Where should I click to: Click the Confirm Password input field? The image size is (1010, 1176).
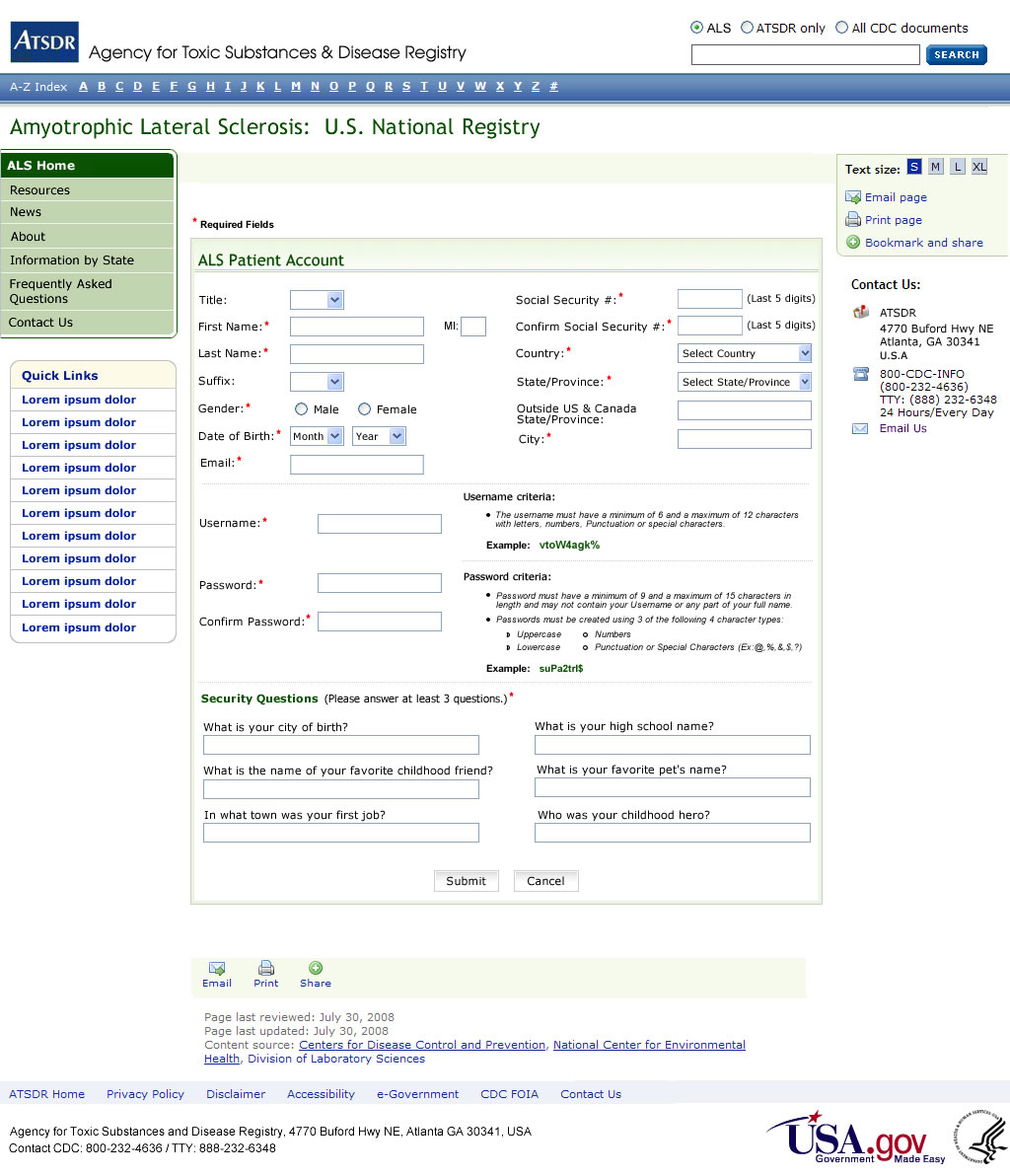pyautogui.click(x=380, y=621)
